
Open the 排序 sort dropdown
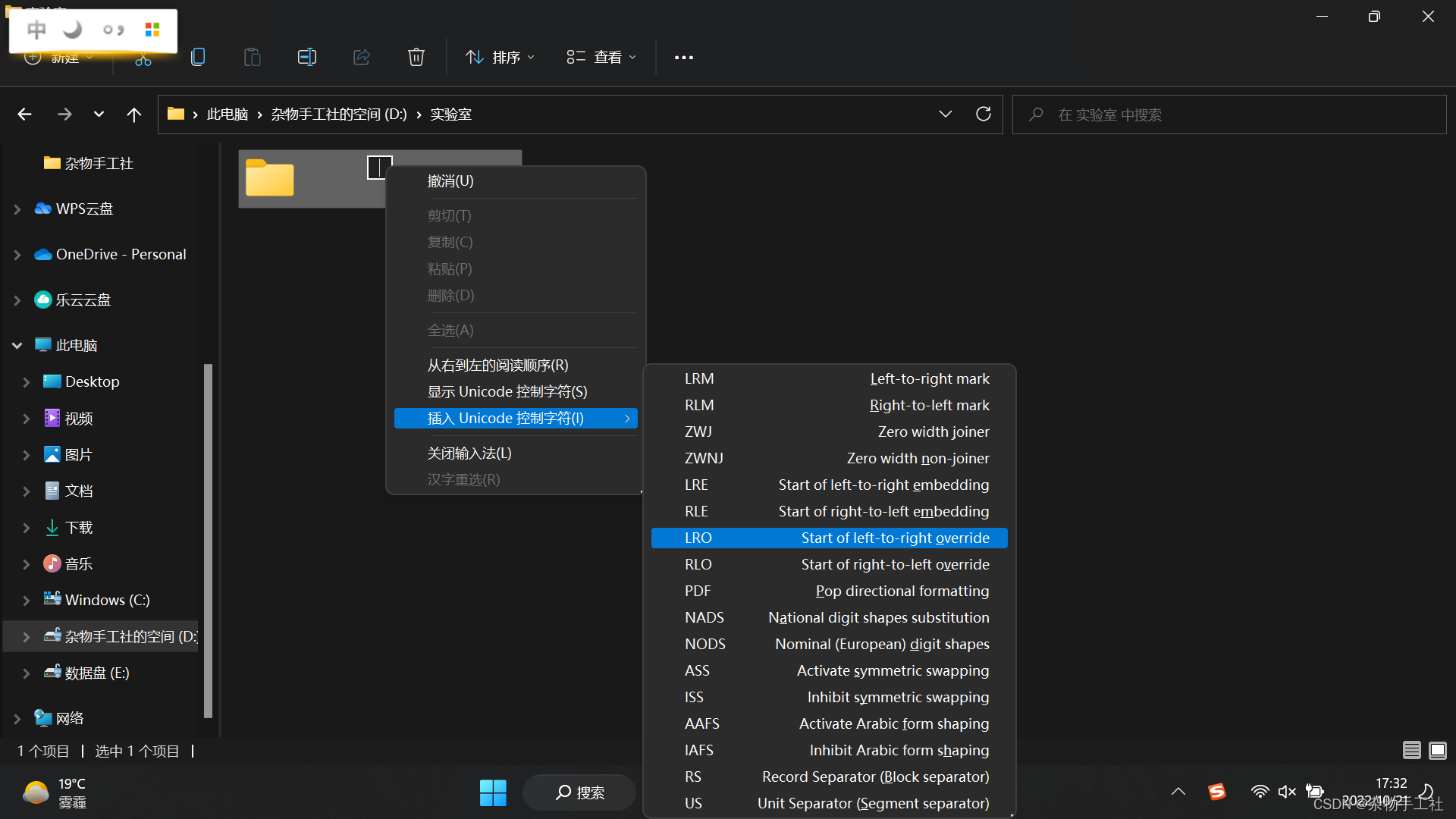[500, 58]
